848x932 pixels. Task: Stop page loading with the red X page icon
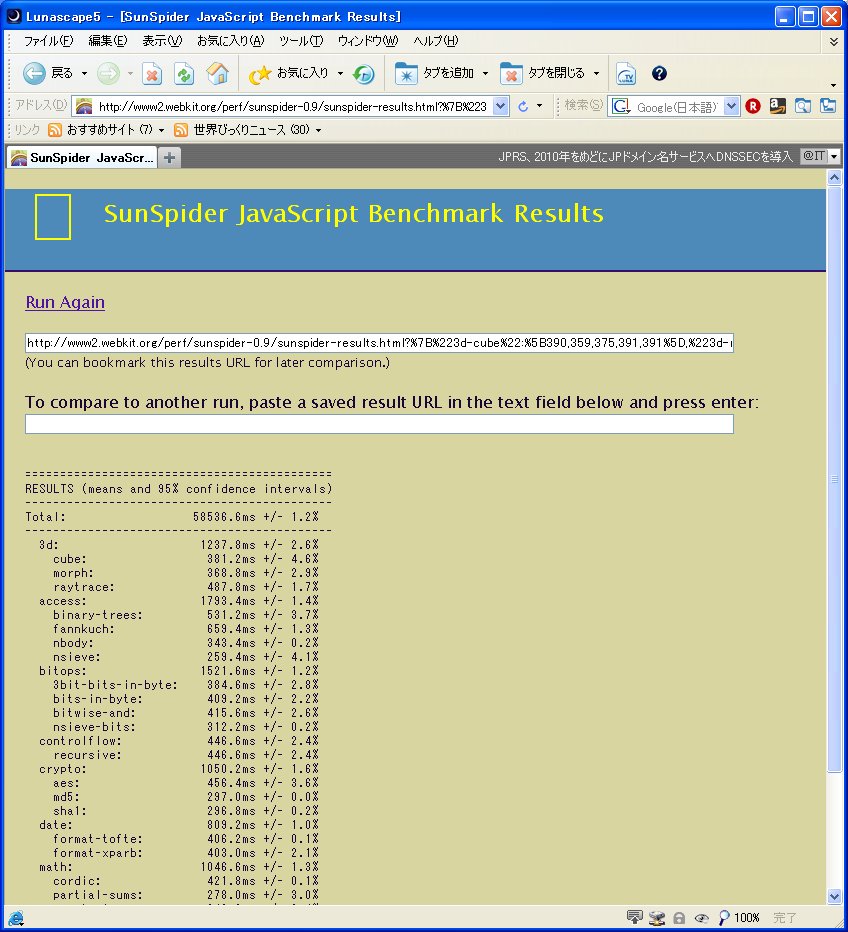click(152, 74)
